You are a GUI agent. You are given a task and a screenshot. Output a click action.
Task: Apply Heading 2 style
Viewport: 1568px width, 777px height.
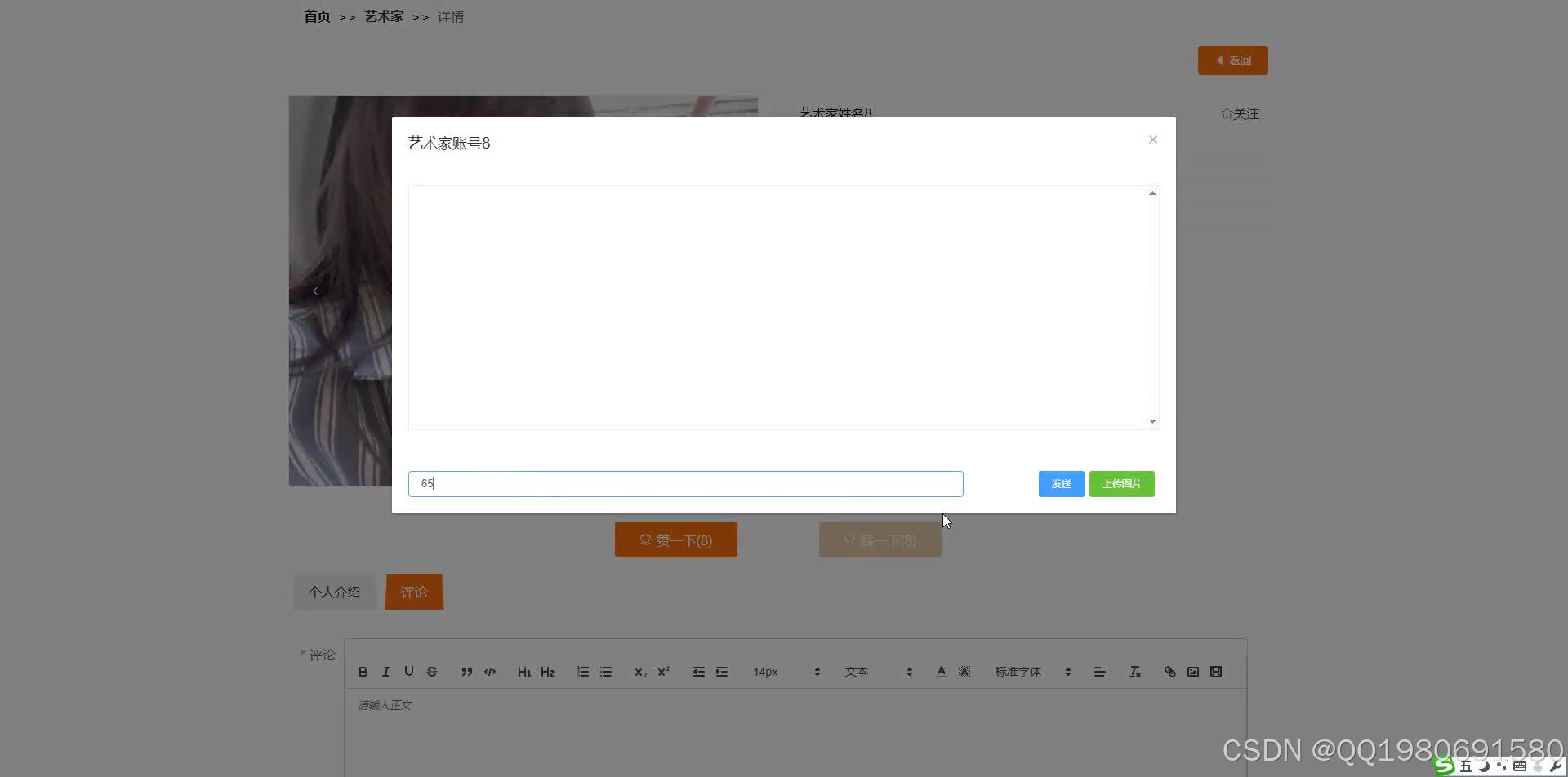pos(548,672)
